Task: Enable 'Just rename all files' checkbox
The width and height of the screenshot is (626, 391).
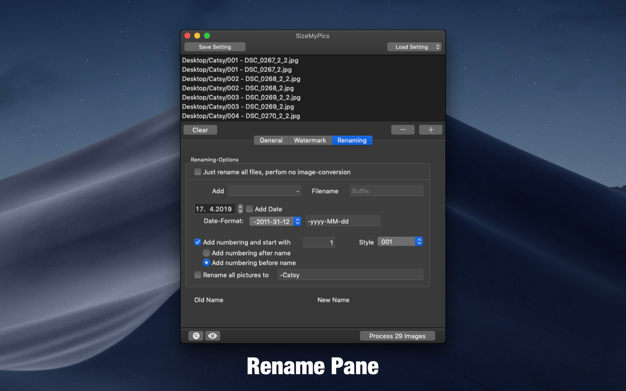Action: click(197, 172)
